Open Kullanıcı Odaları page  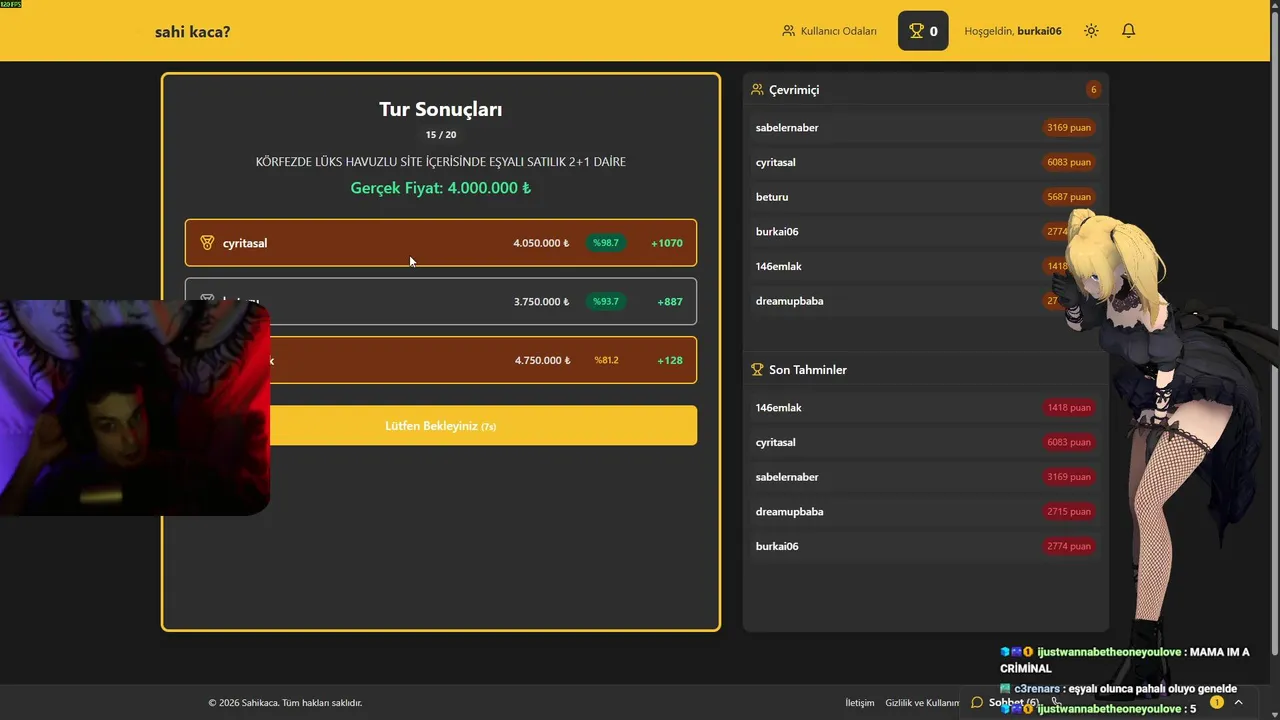pyautogui.click(x=829, y=31)
